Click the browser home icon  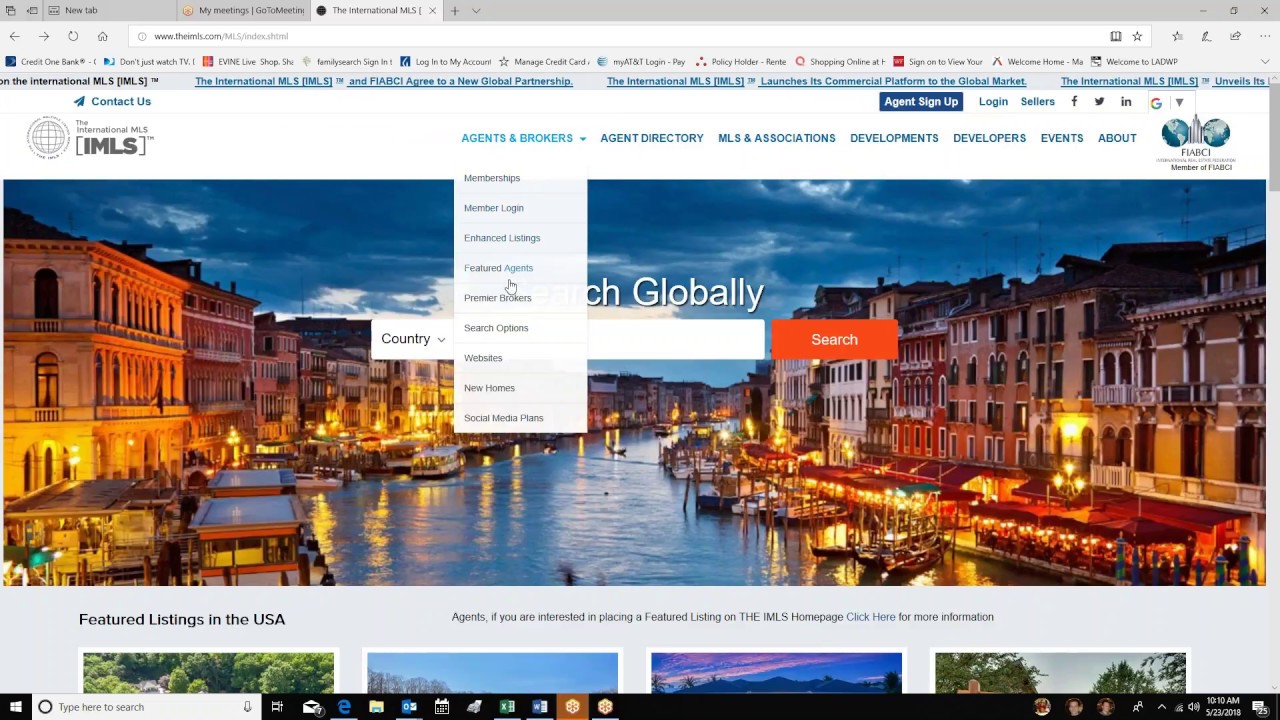102,36
